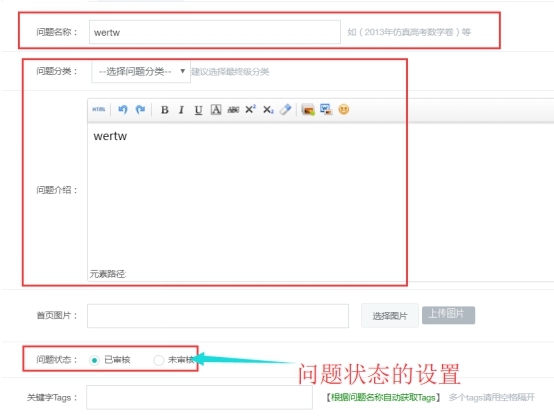Viewport: 554px width, 420px height.
Task: Focus the 问题名称 input field
Action: click(x=215, y=32)
